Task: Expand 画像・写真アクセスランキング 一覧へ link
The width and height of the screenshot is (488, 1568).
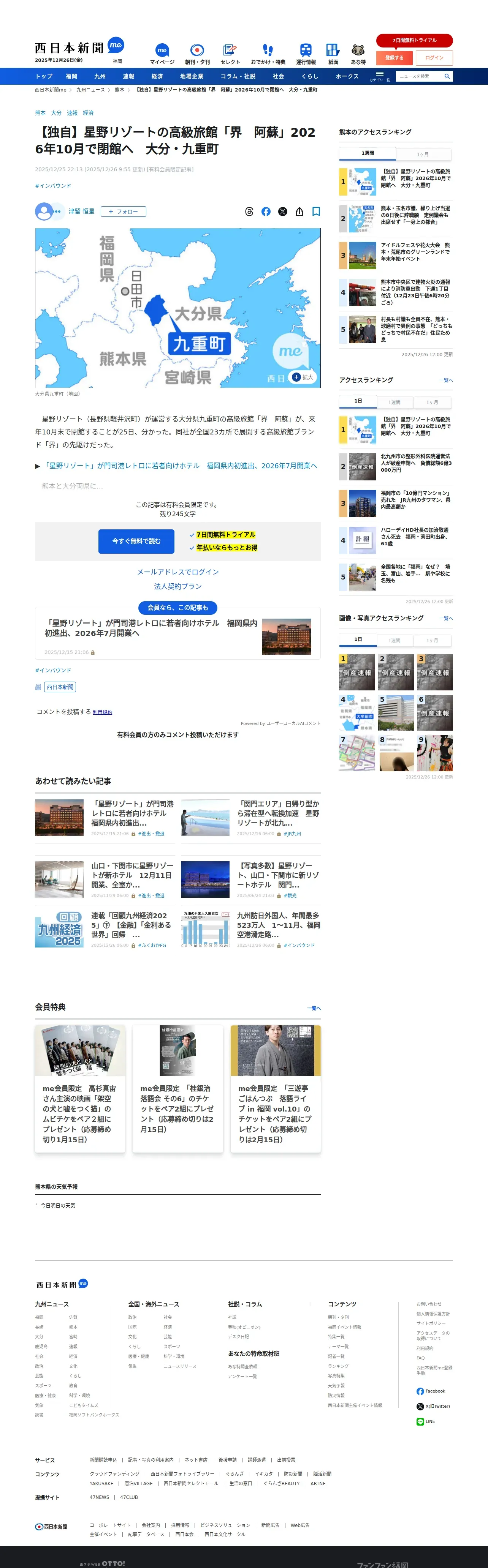Action: pyautogui.click(x=446, y=619)
